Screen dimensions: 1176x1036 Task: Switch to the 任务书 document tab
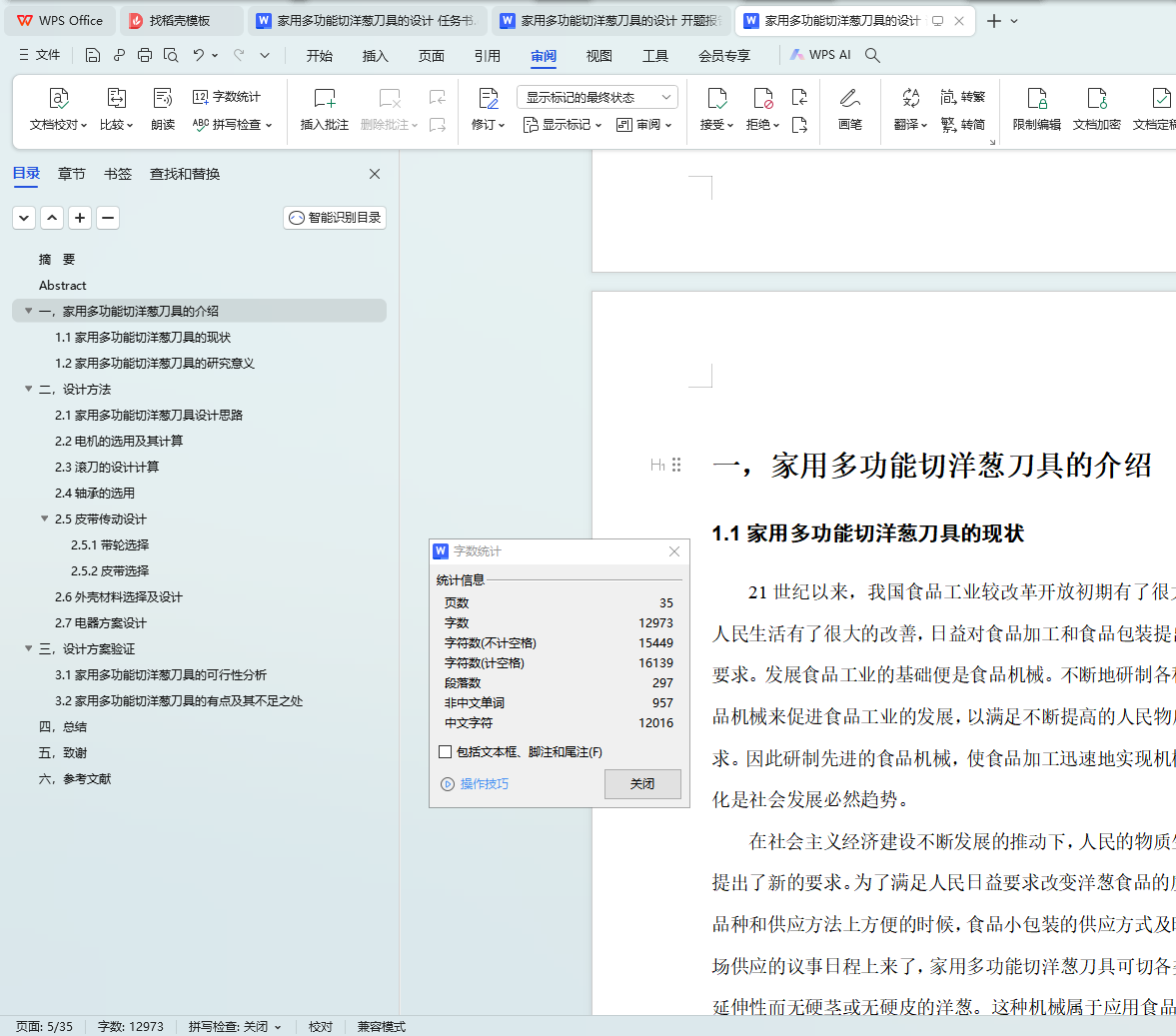pyautogui.click(x=367, y=21)
